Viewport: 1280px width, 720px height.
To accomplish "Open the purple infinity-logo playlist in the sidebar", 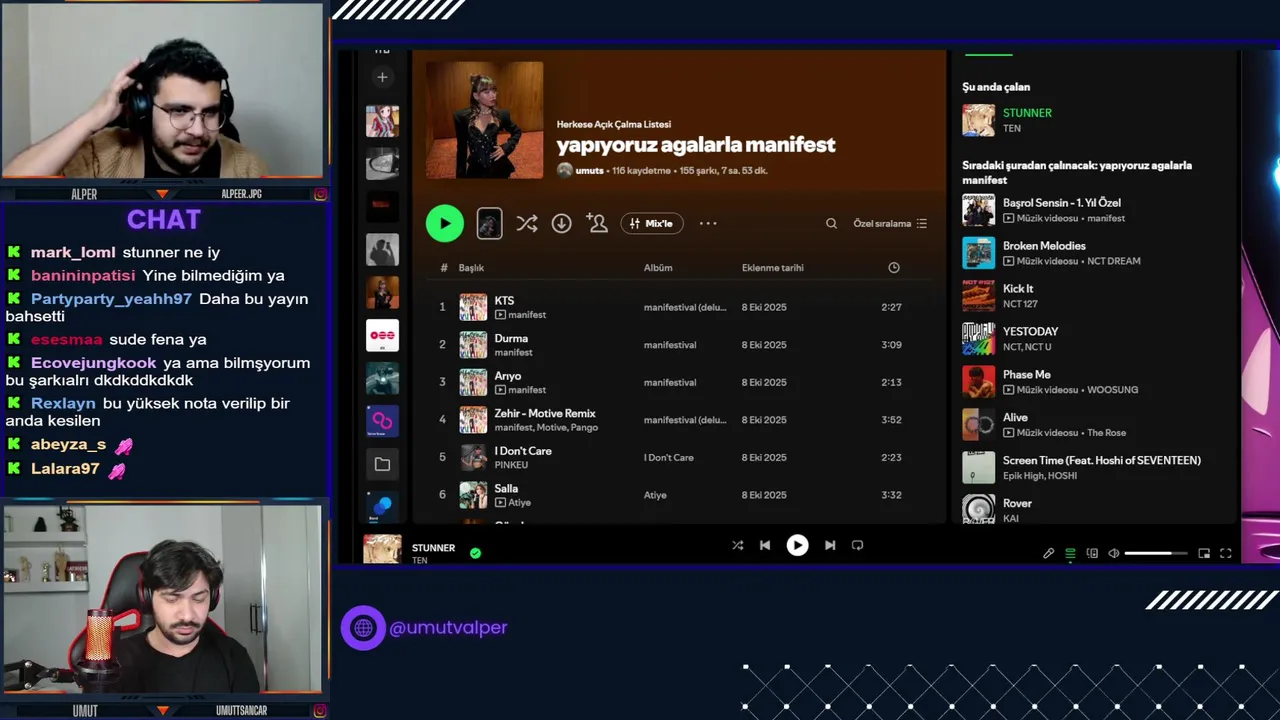I will pos(382,422).
